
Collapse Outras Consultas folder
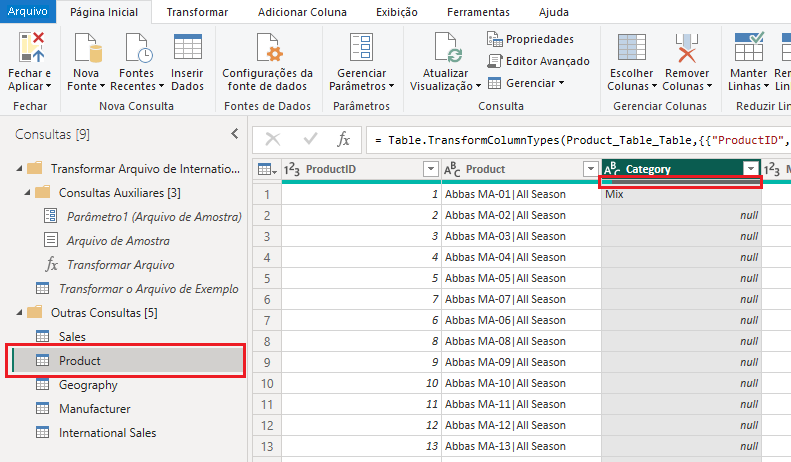coord(19,313)
